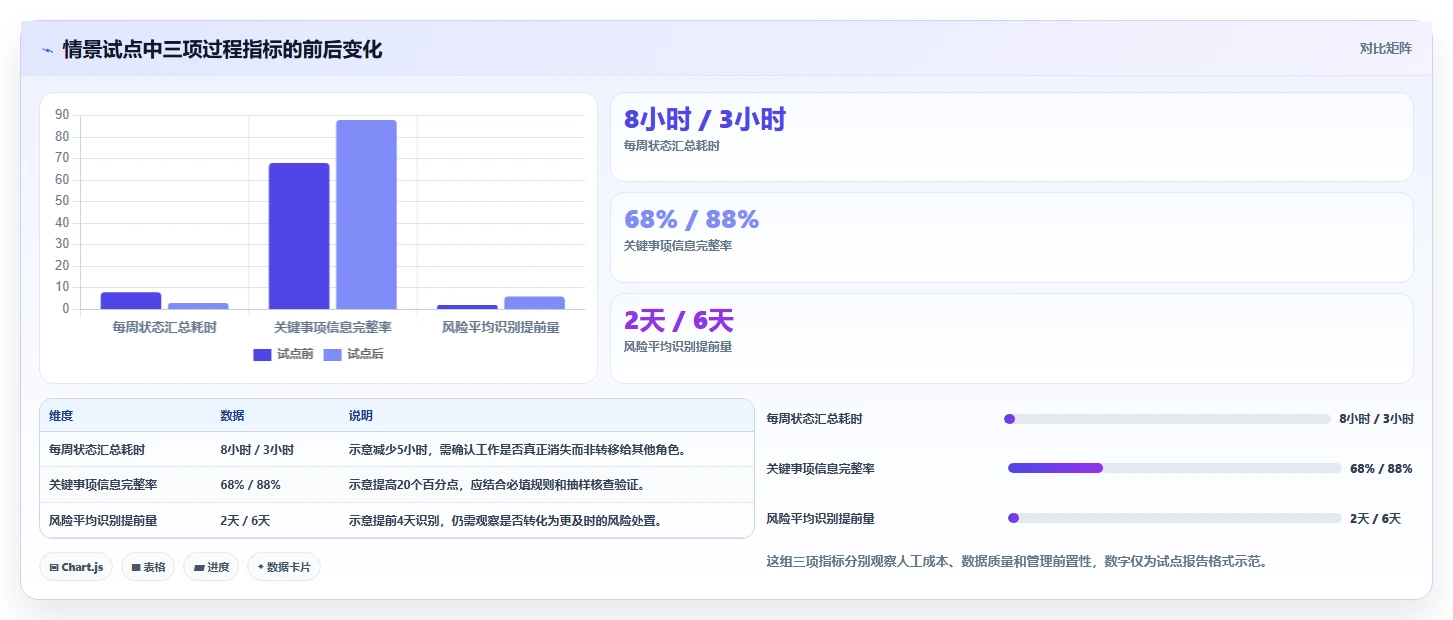Click the progress label 每周状态汇总耗时
Image resolution: width=1453 pixels, height=620 pixels.
(814, 419)
